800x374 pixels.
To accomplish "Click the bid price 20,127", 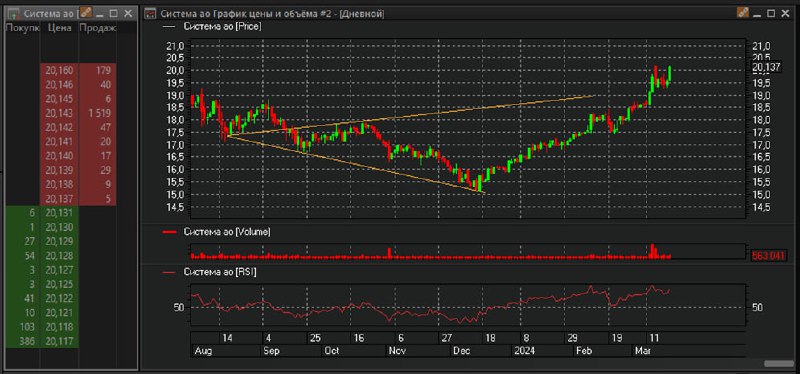I will click(x=59, y=270).
